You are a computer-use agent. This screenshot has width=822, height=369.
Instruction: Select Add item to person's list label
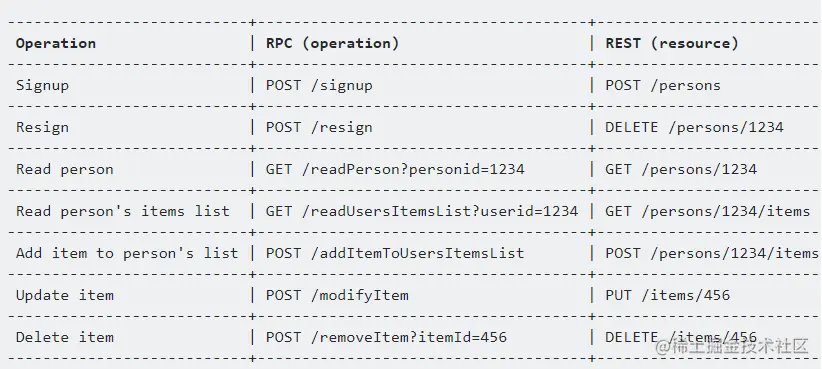pos(127,253)
